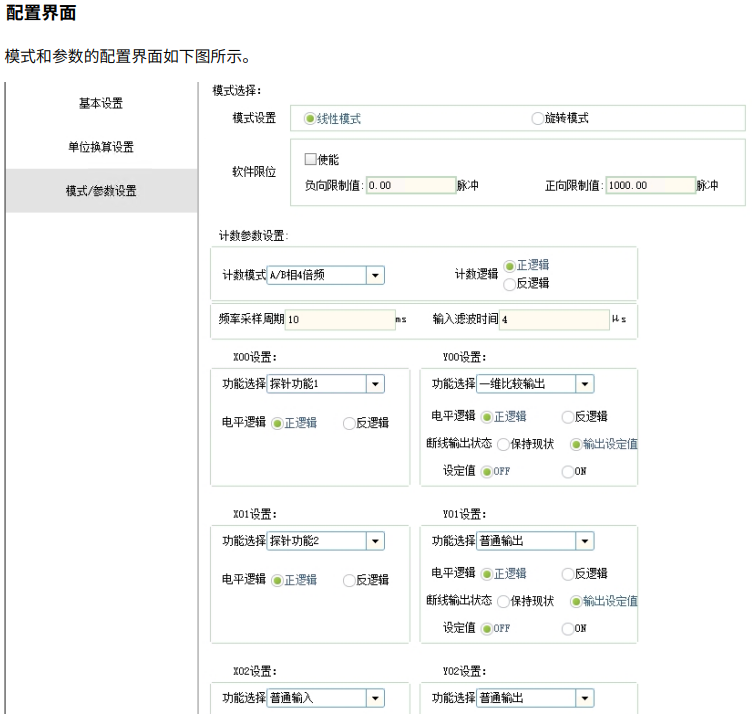
Task: Select X00 电平逻辑 反逻辑
Action: point(349,423)
